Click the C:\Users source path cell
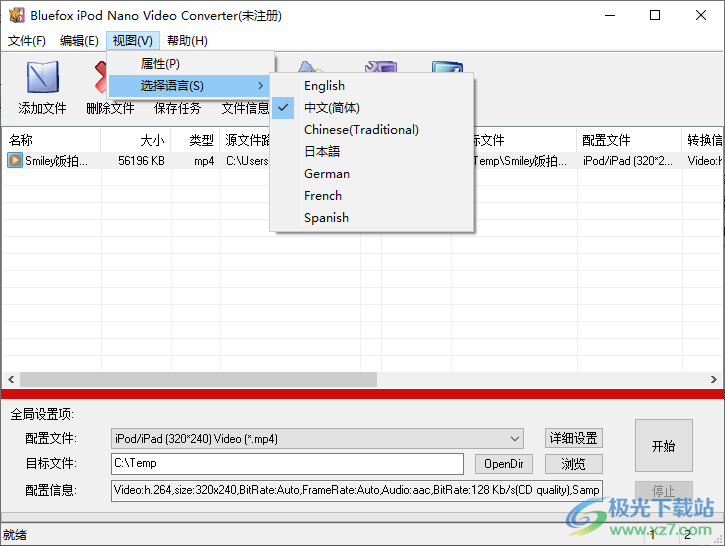 pos(247,161)
